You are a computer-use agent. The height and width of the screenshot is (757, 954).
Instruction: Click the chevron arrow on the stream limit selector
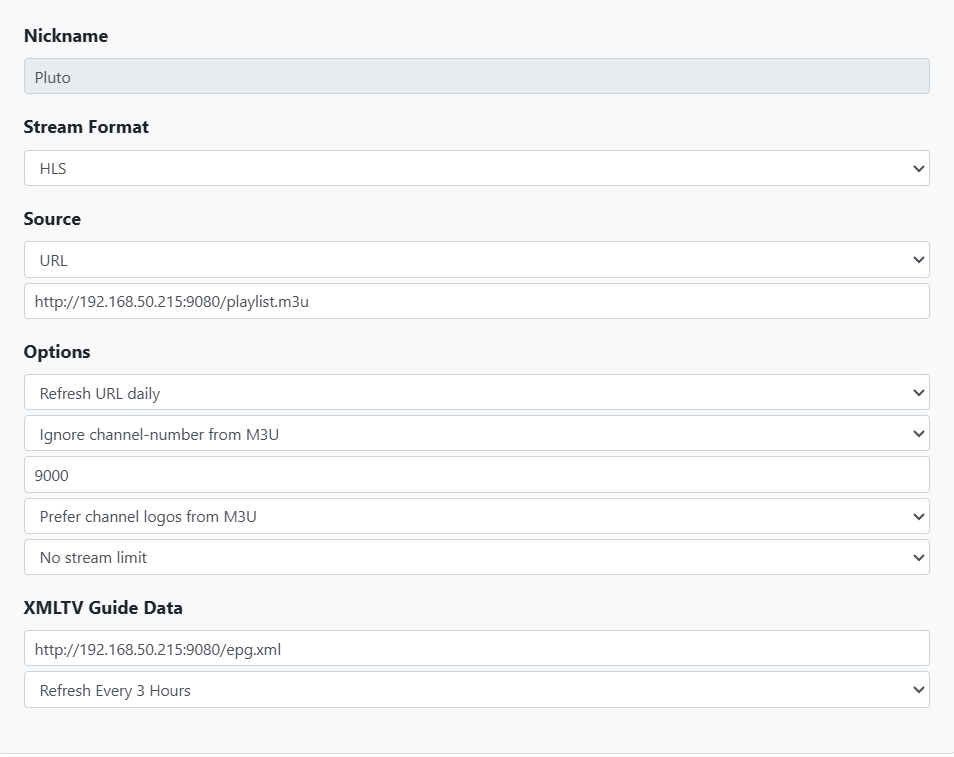pos(918,557)
